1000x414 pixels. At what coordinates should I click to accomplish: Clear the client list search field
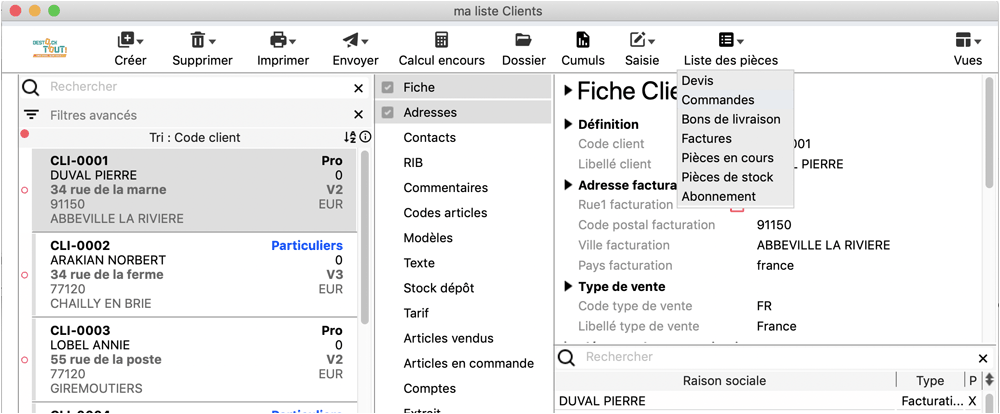pos(358,88)
